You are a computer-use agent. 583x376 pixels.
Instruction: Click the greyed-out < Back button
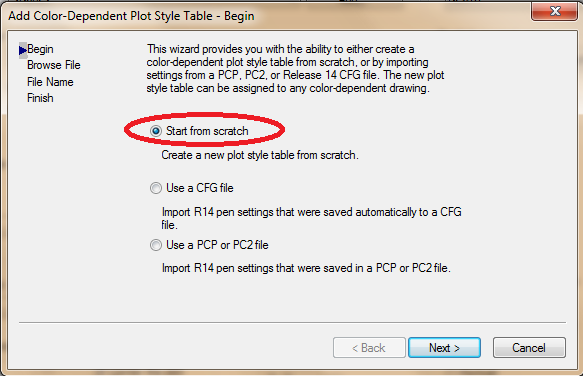click(369, 348)
